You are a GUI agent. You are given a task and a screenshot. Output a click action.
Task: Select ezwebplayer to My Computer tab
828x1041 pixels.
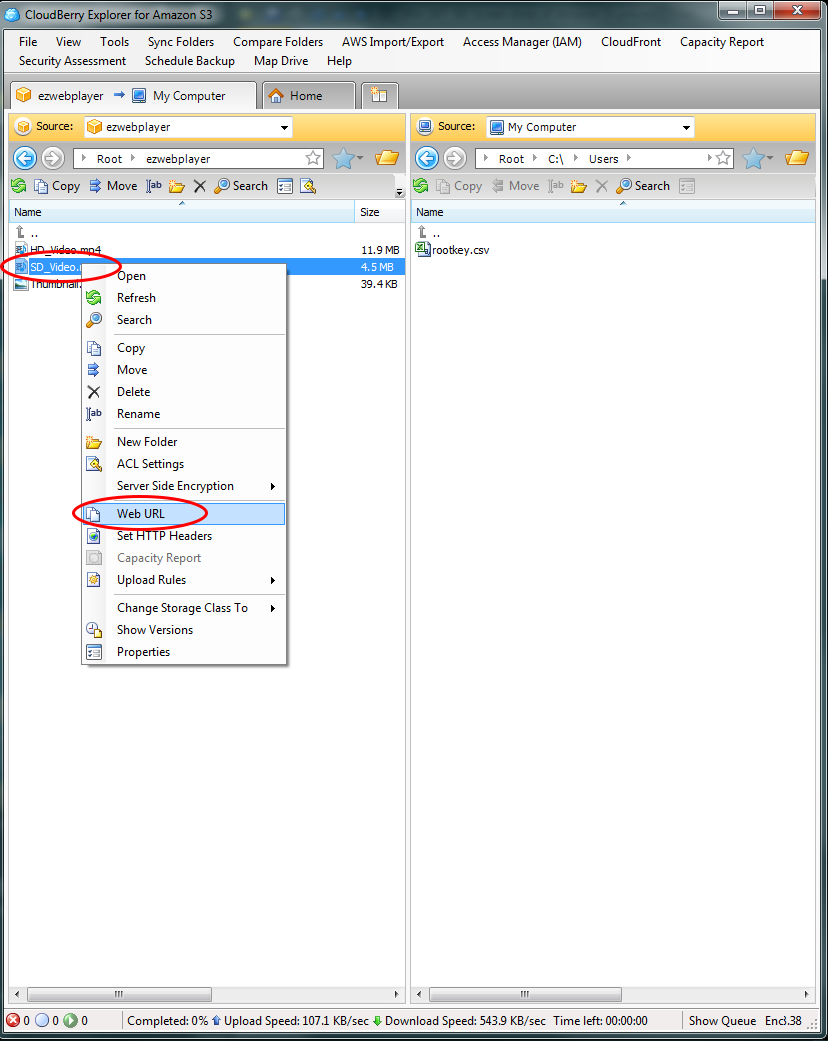click(x=133, y=96)
